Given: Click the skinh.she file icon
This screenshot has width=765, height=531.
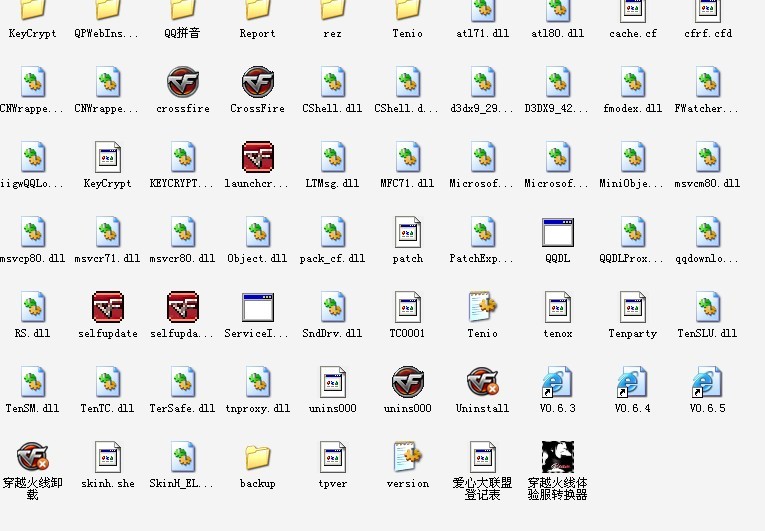Looking at the screenshot, I should (x=108, y=457).
